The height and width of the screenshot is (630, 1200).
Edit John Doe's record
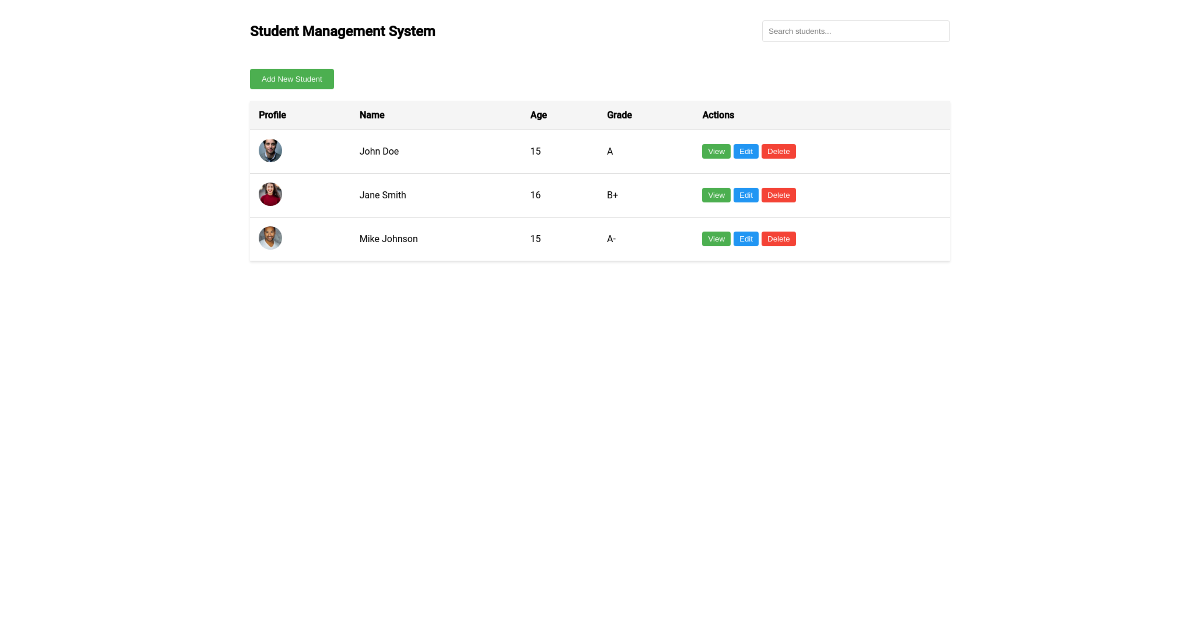pyautogui.click(x=746, y=151)
